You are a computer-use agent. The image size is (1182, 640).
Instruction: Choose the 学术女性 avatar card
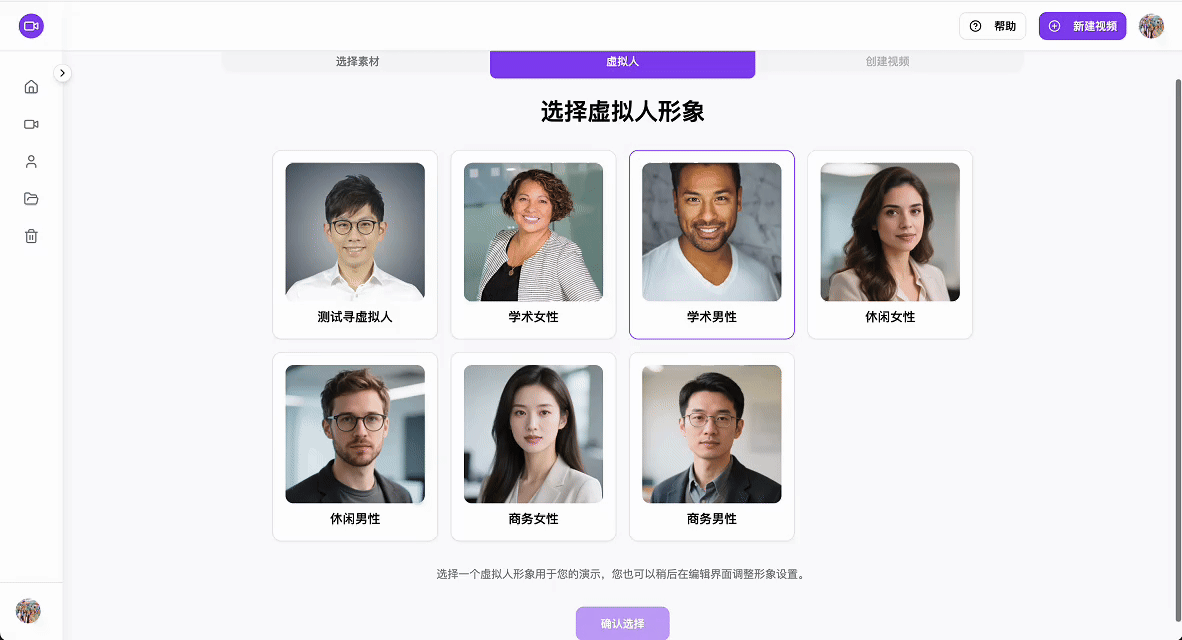[x=534, y=245]
